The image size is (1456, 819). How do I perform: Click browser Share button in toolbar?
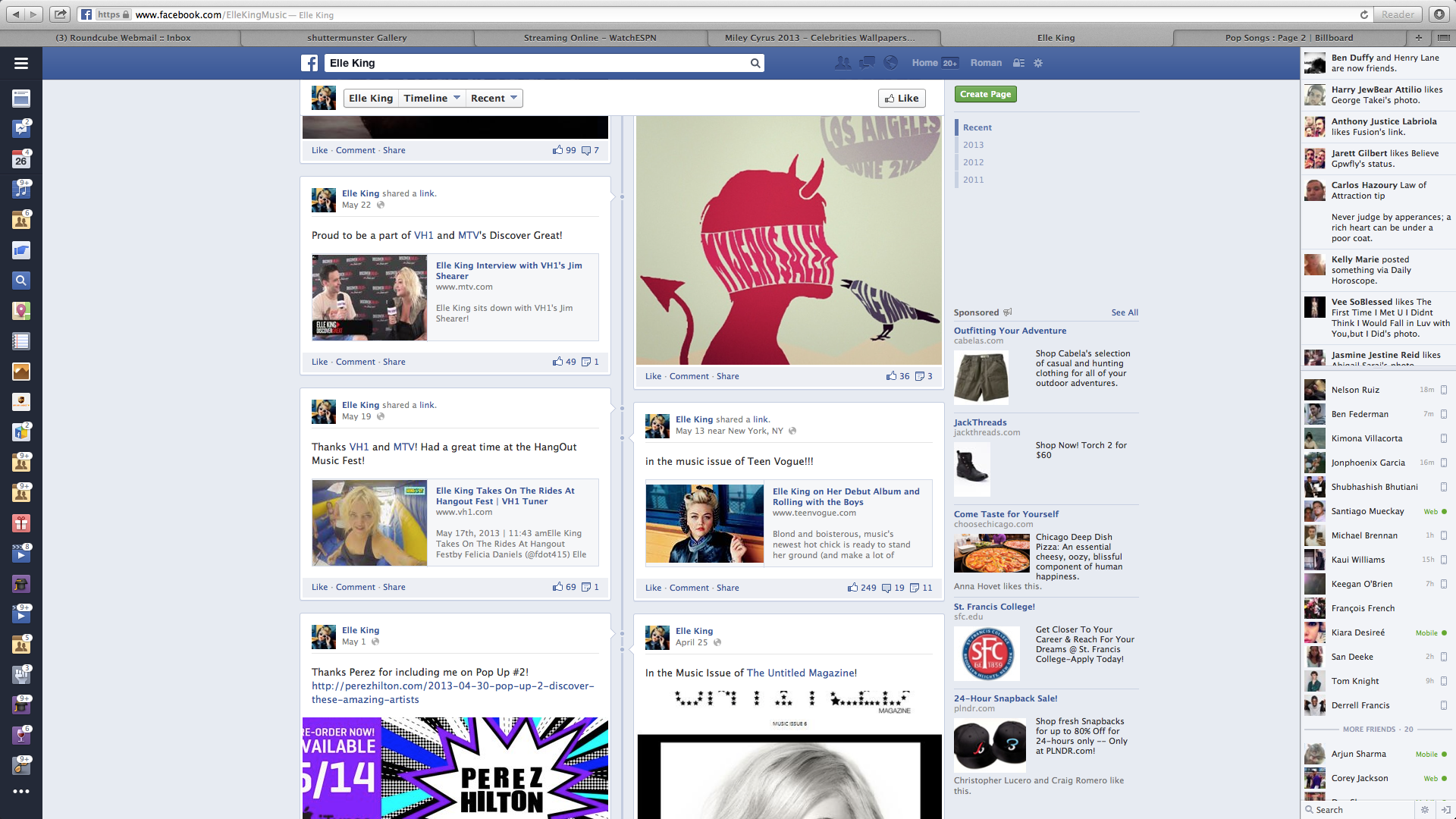(x=60, y=14)
